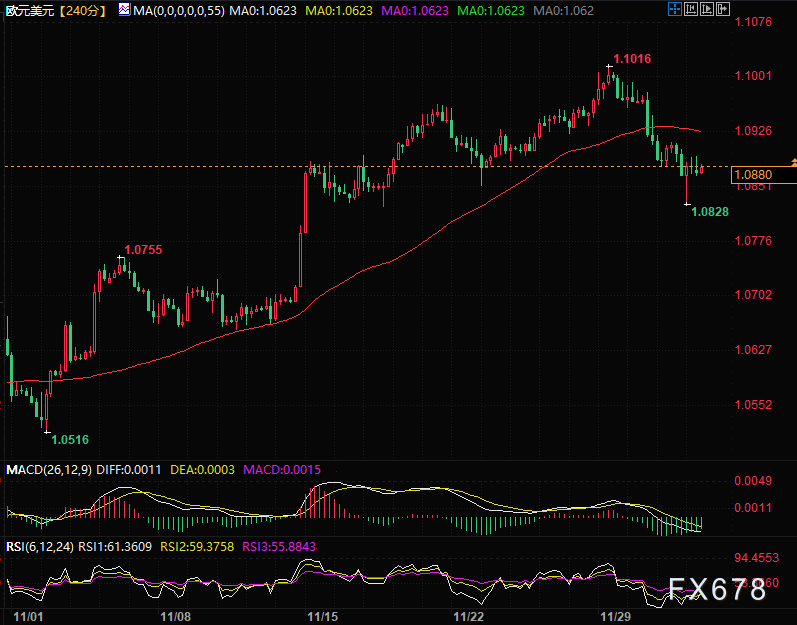The width and height of the screenshot is (797, 625).
Task: Click the chart play-forward axis icon
Action: [707, 9]
